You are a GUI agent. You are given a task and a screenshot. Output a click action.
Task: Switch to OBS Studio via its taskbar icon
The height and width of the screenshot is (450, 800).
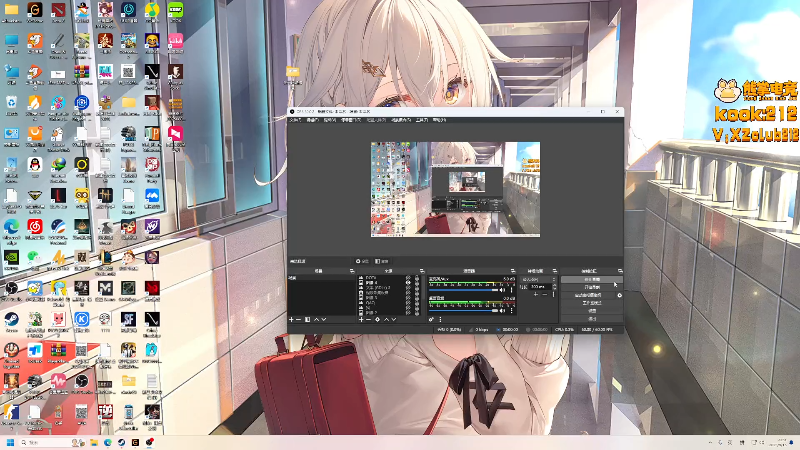tap(149, 442)
